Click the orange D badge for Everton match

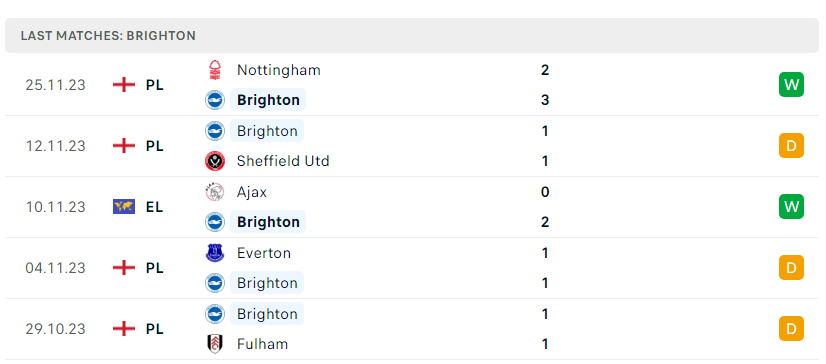791,268
